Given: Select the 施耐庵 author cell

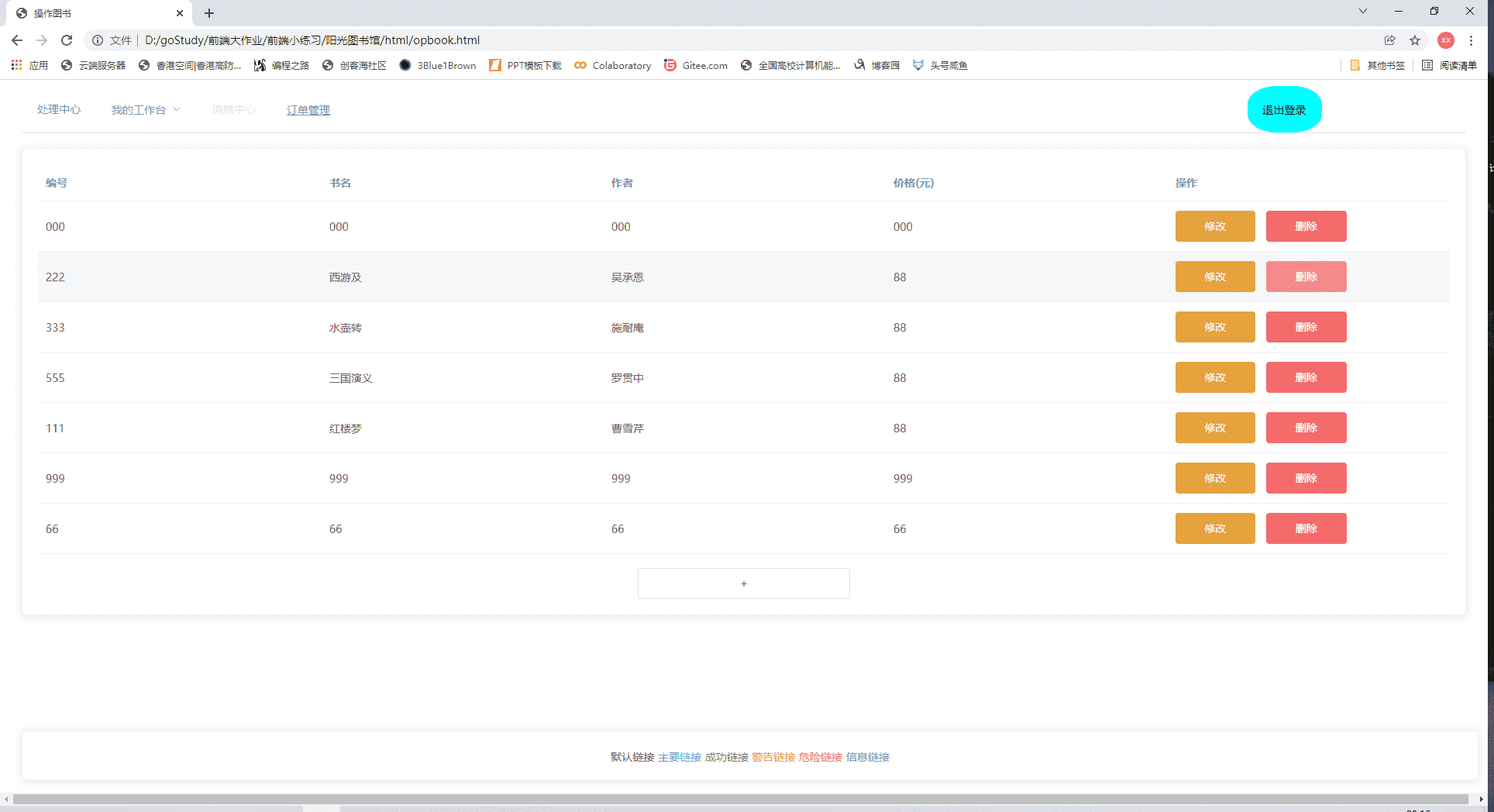Looking at the screenshot, I should [628, 328].
